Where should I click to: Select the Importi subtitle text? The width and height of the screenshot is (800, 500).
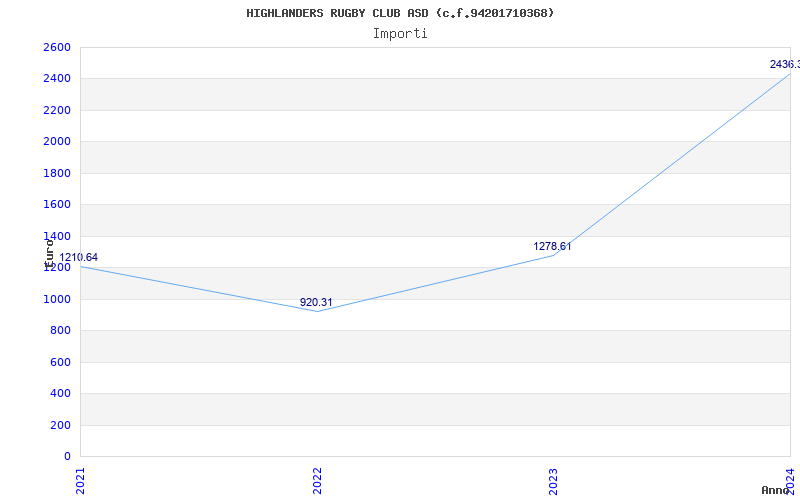pyautogui.click(x=400, y=34)
